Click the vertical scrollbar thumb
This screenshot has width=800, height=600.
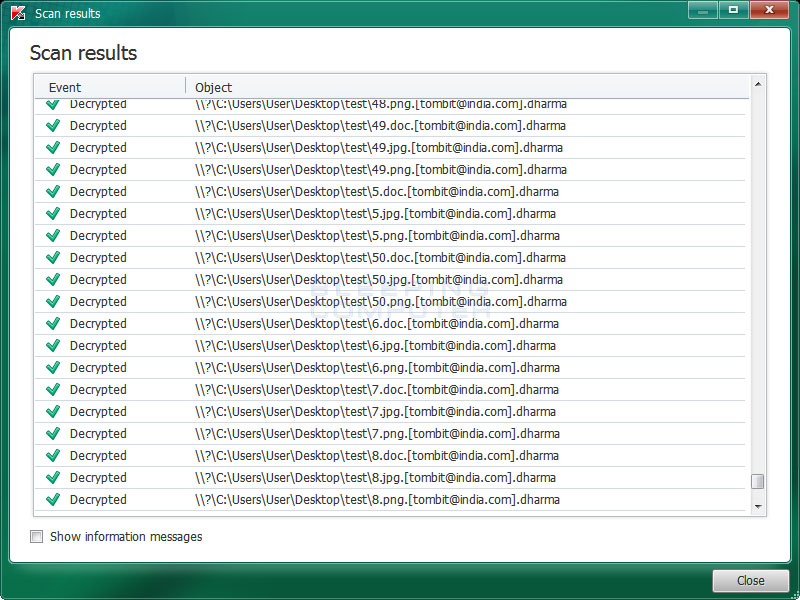click(758, 482)
